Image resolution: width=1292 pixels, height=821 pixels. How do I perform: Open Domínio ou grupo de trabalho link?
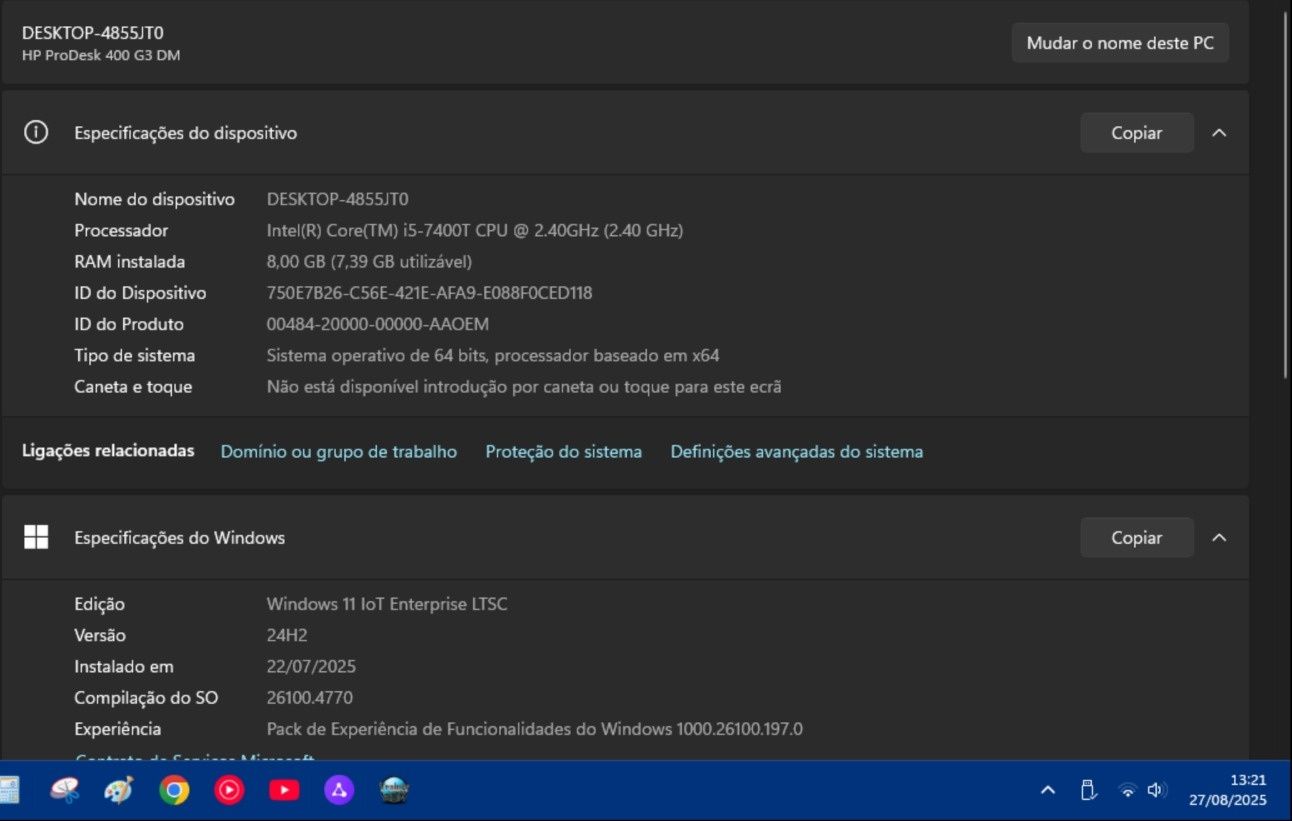(x=339, y=452)
